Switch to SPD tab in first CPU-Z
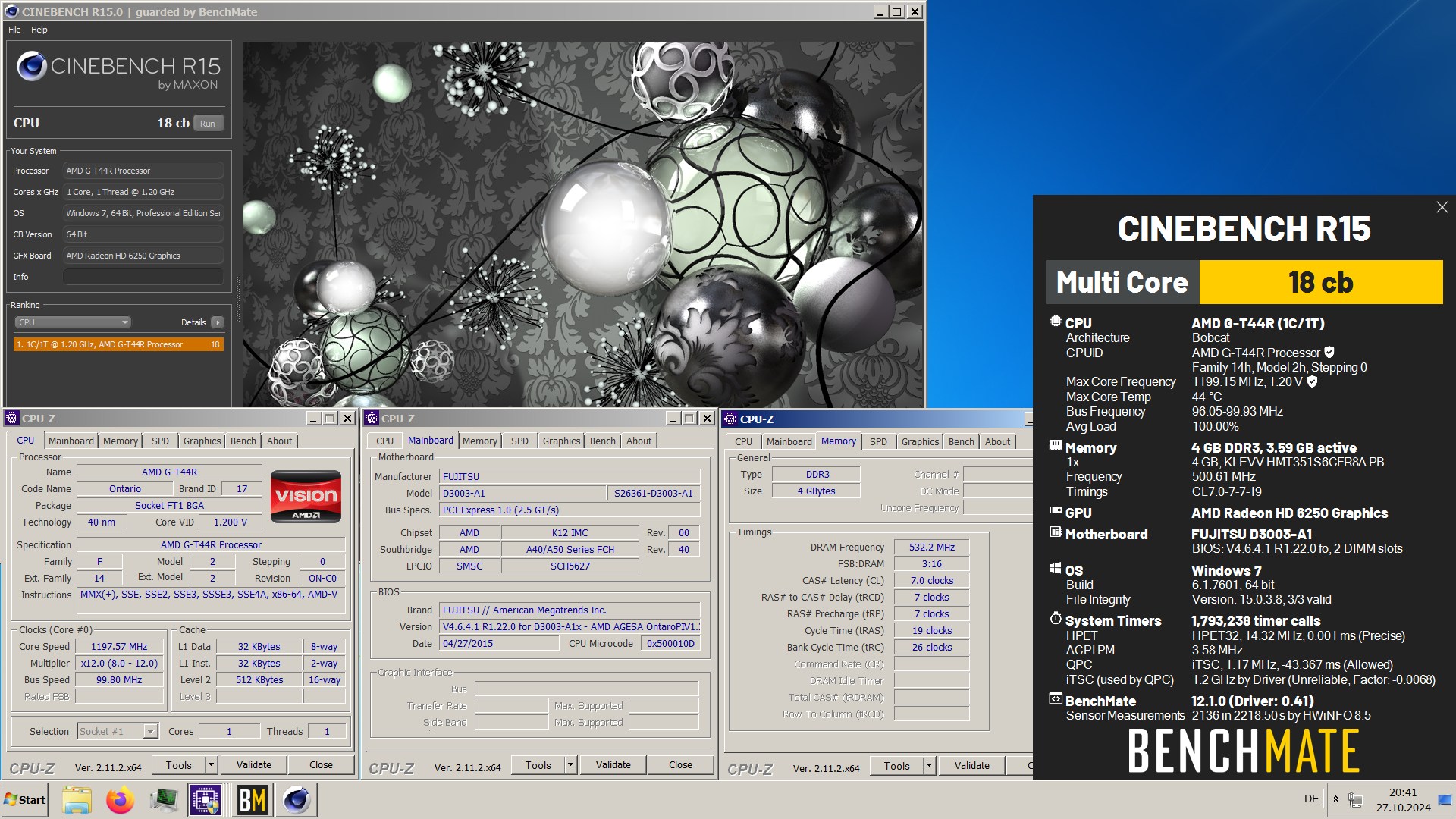 coord(160,441)
